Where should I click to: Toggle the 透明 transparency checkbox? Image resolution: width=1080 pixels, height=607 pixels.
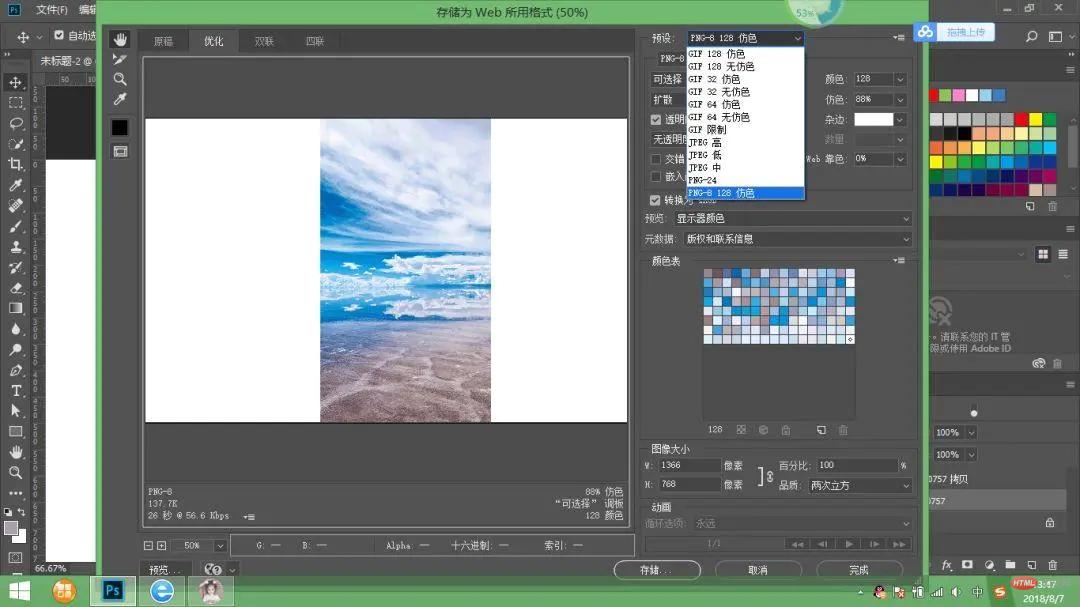coord(656,119)
